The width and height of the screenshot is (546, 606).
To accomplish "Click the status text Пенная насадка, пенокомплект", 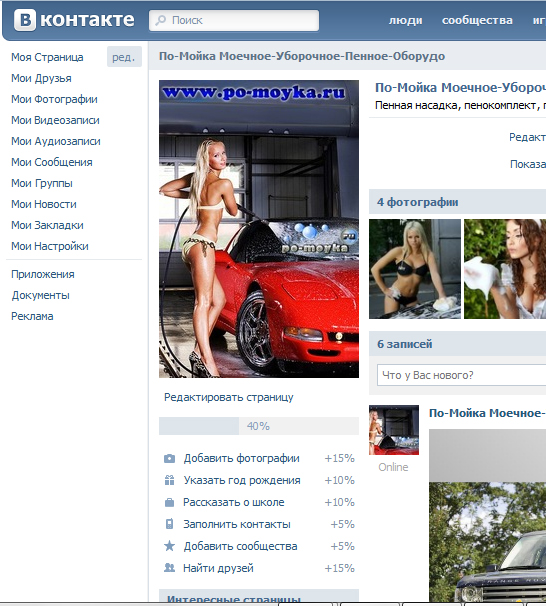I will [460, 105].
